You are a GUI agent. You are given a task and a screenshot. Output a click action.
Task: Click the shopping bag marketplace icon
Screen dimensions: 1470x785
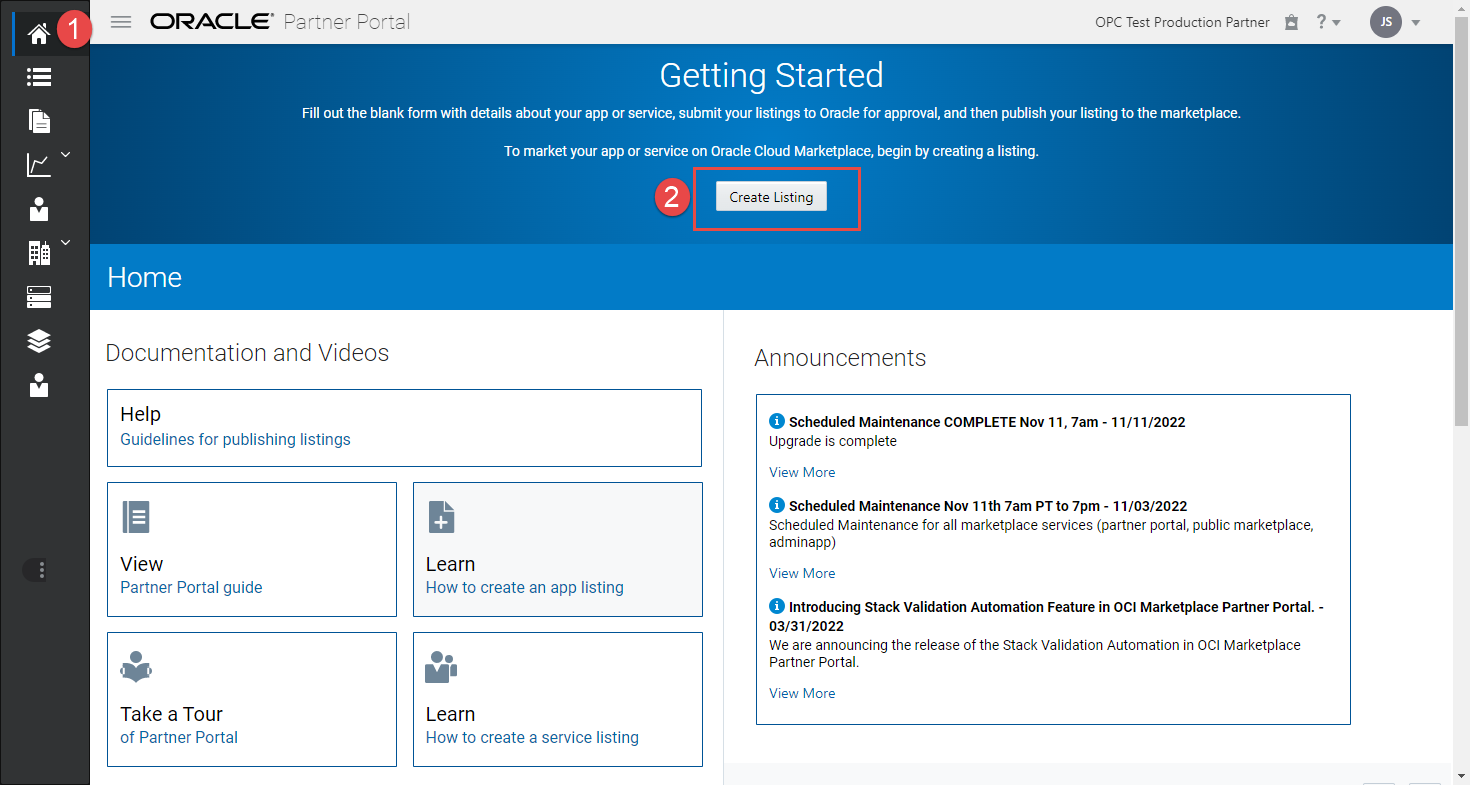point(1291,22)
